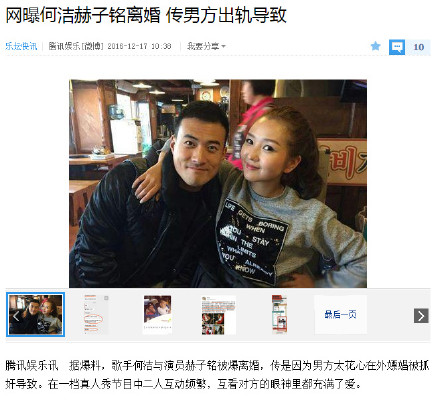Click the 微博 link beside 腾讯娱乐
This screenshot has height=402, width=440.
pyautogui.click(x=93, y=46)
